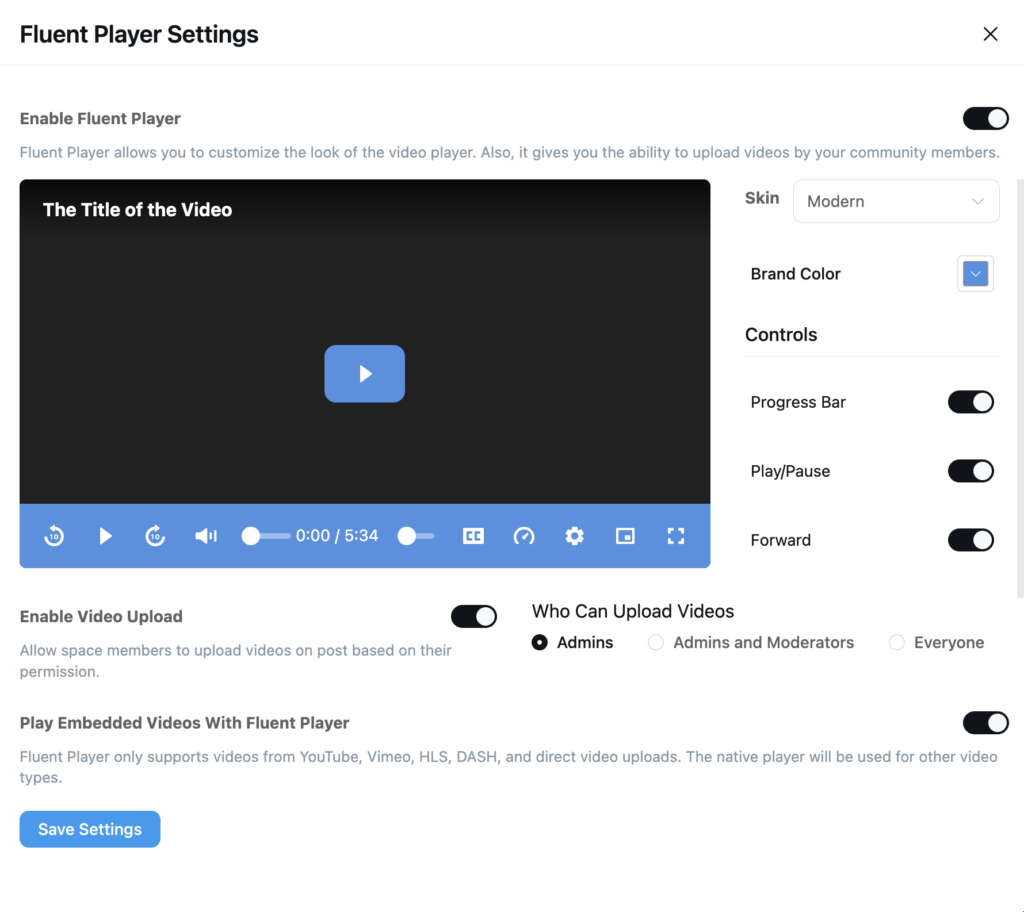Viewport: 1024px width, 912px height.
Task: Disable the Progress Bar control
Action: [971, 402]
